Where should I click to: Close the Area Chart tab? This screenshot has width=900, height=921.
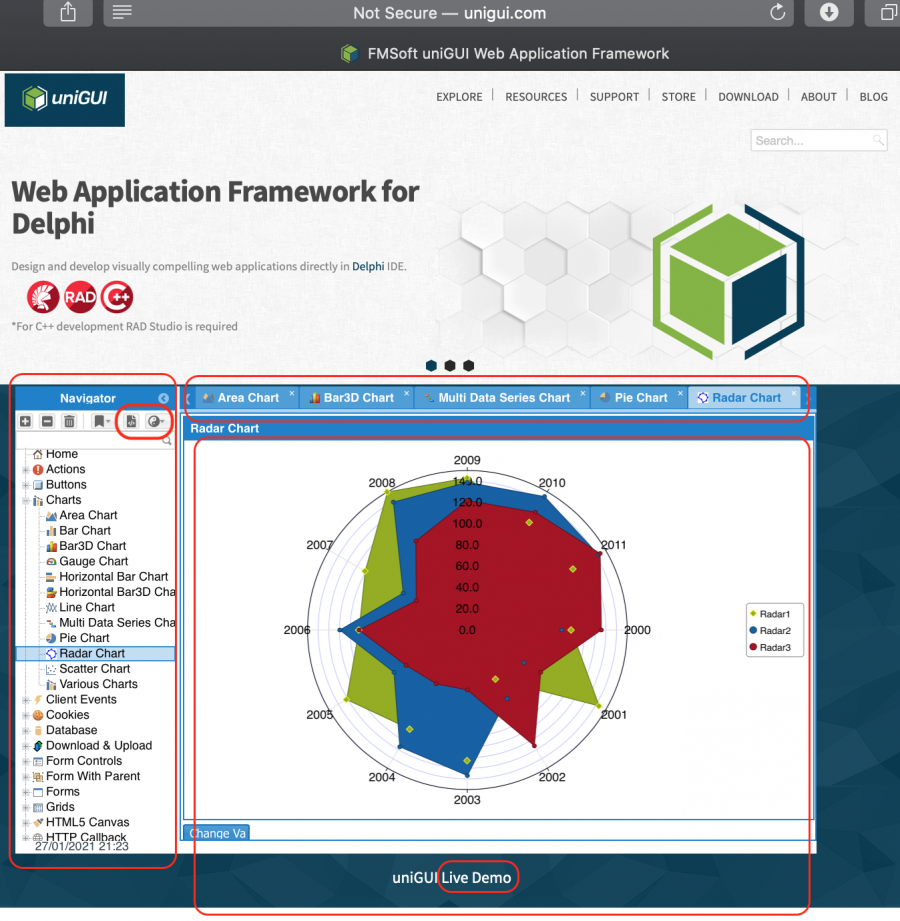292,394
